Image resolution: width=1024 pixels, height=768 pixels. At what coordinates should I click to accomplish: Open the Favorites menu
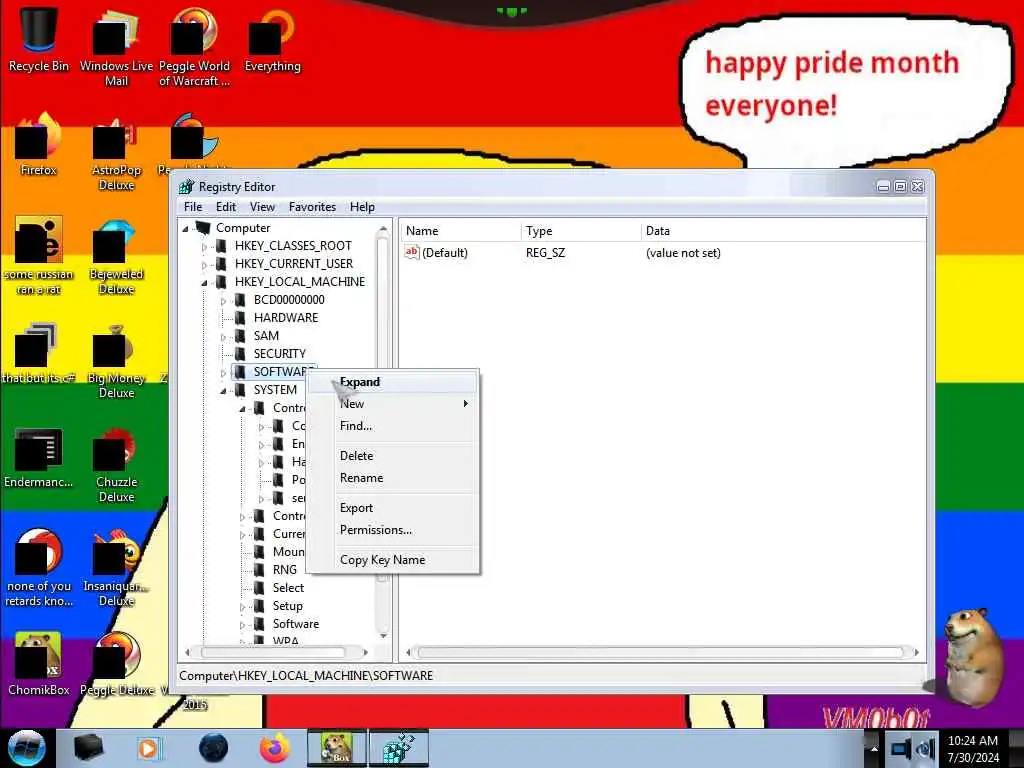pyautogui.click(x=312, y=207)
